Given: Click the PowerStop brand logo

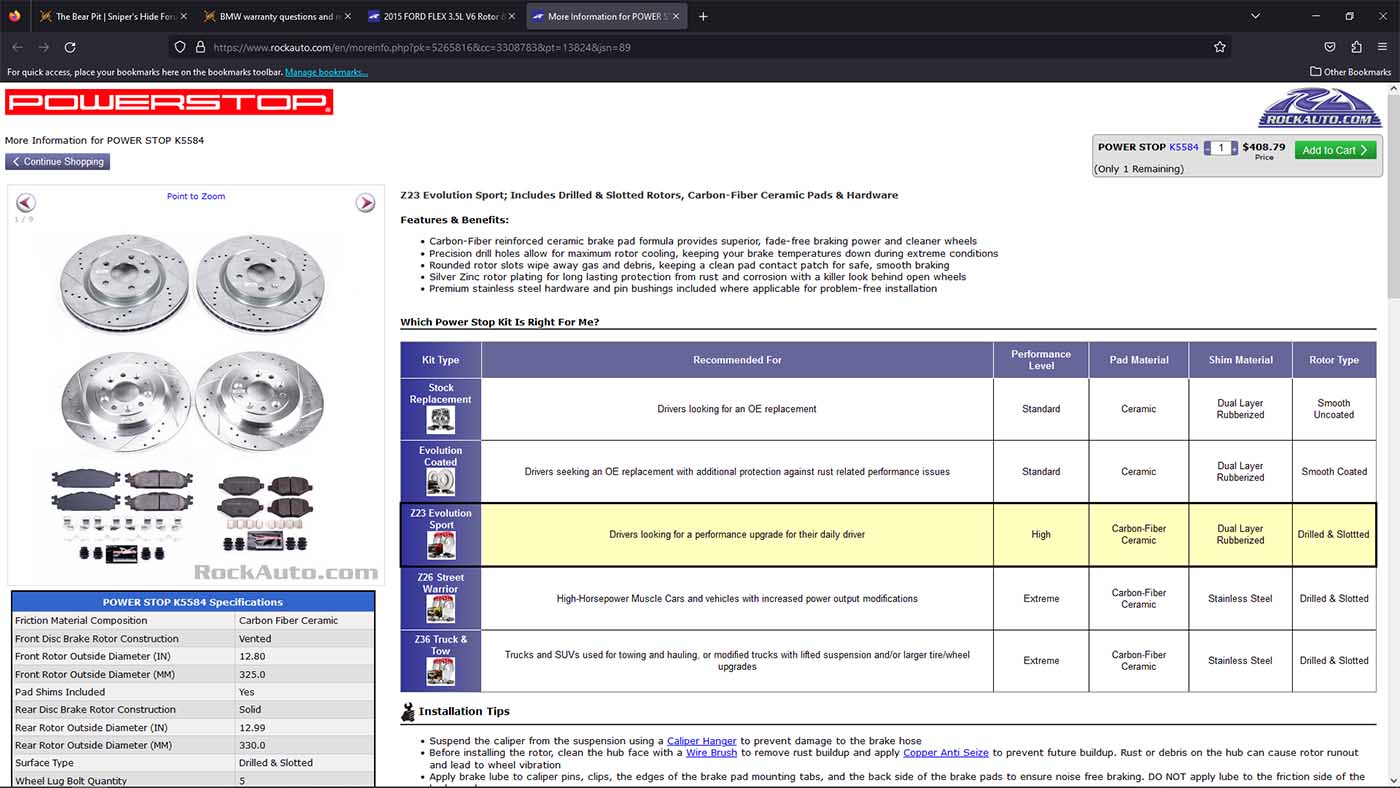Looking at the screenshot, I should 169,102.
